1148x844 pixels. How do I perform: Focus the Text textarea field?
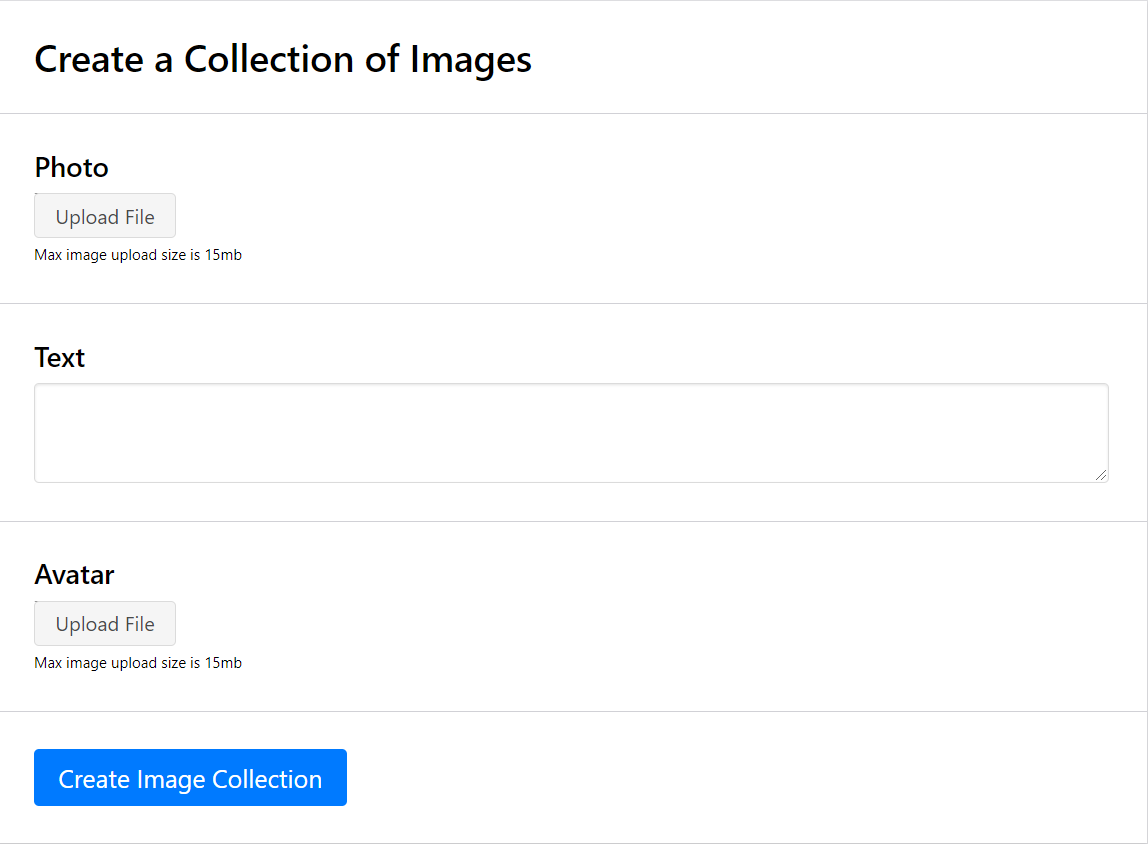571,433
